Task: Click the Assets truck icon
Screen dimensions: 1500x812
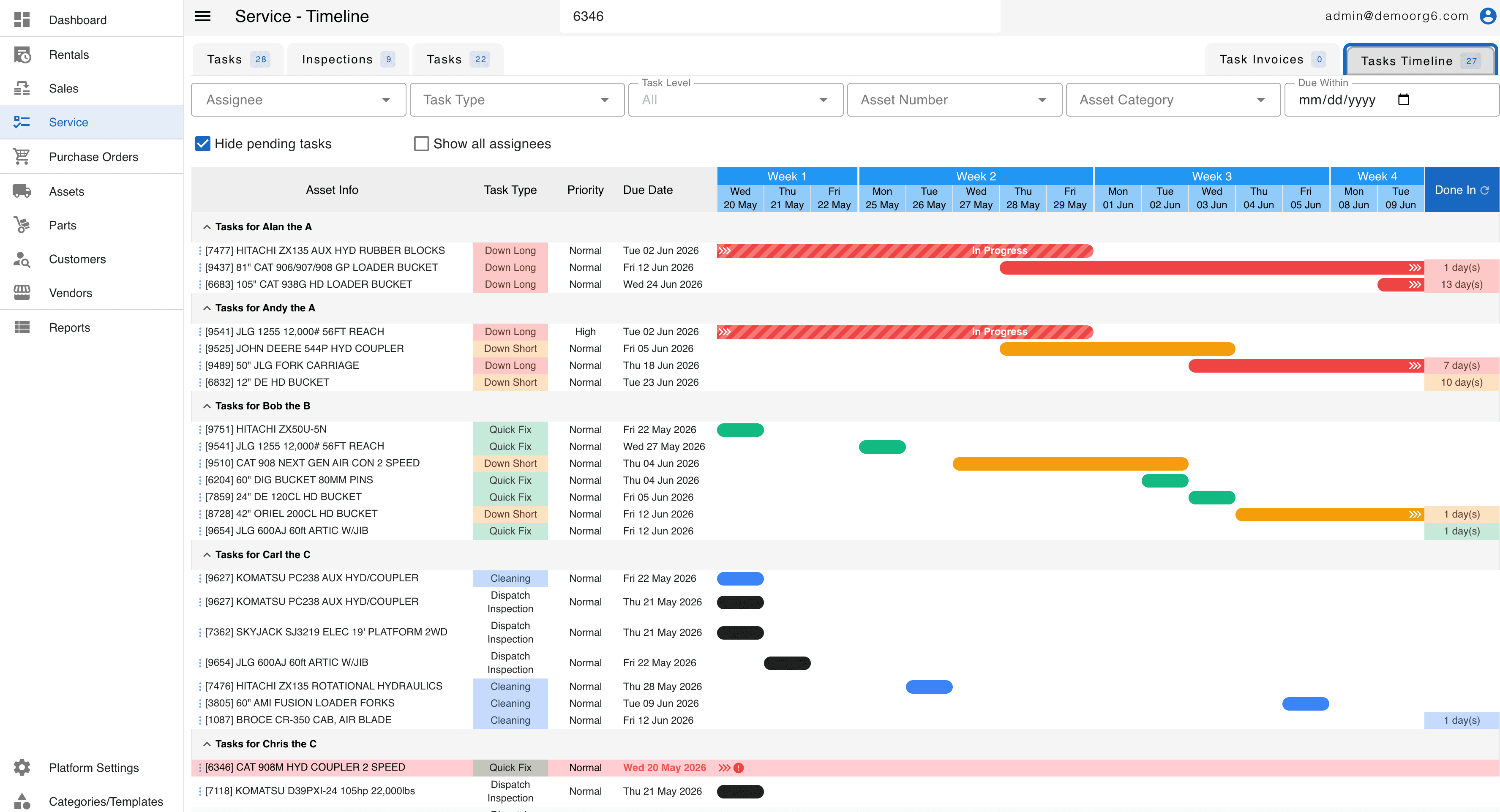Action: (22, 191)
